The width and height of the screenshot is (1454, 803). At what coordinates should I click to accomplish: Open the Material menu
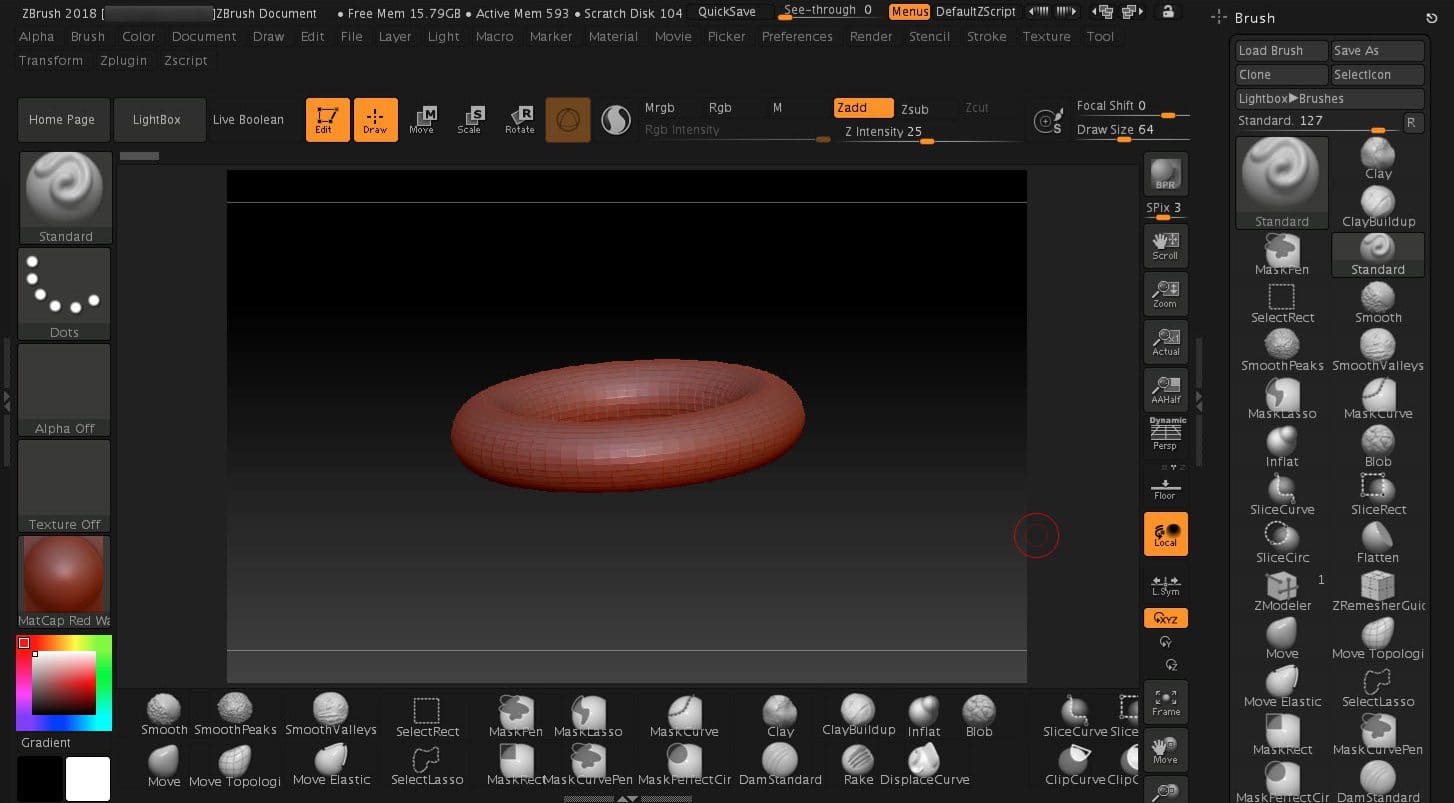pyautogui.click(x=613, y=36)
